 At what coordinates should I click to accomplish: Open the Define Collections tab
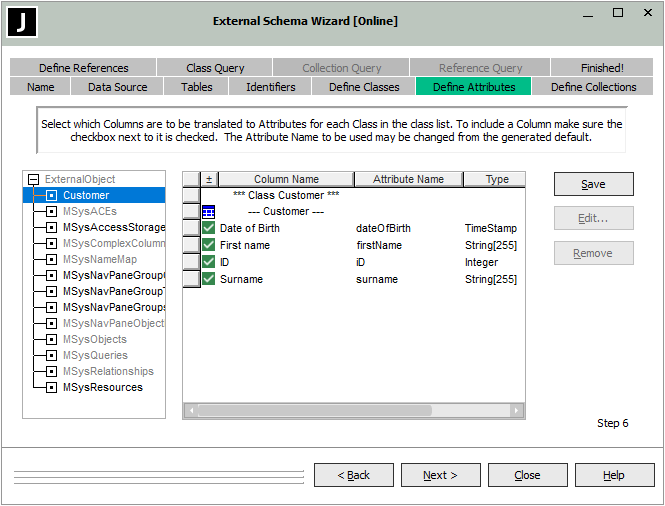click(x=593, y=87)
